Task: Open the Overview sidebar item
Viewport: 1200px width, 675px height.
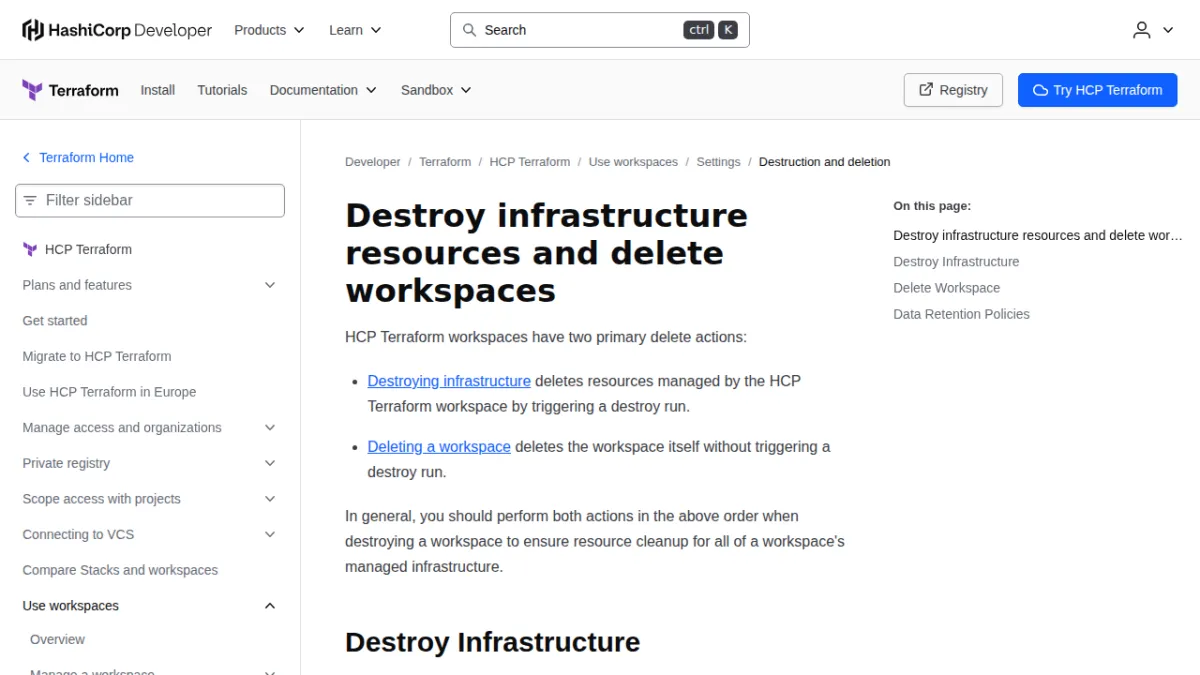Action: click(x=57, y=640)
